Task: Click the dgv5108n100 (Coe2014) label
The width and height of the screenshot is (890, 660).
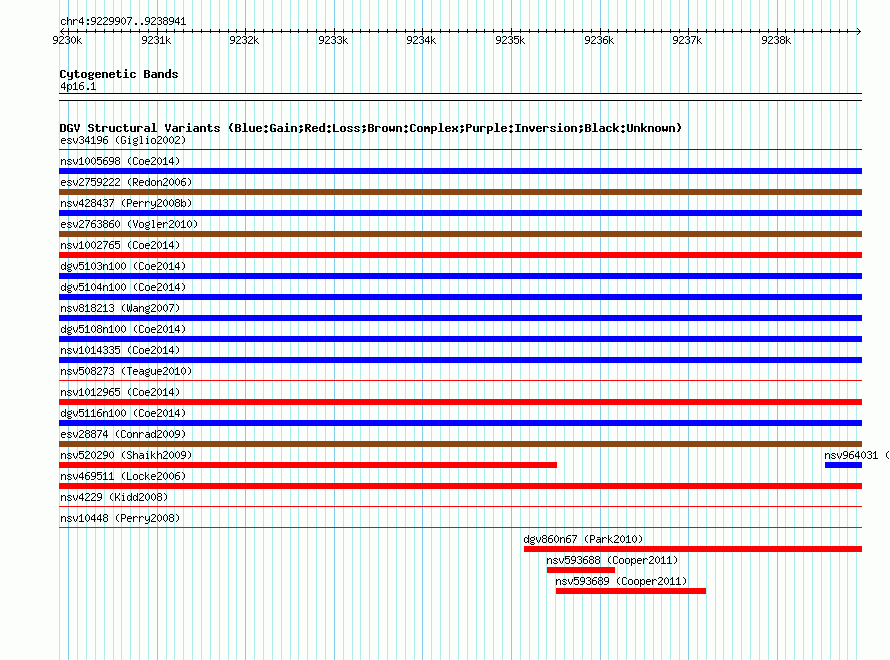Action: point(123,329)
